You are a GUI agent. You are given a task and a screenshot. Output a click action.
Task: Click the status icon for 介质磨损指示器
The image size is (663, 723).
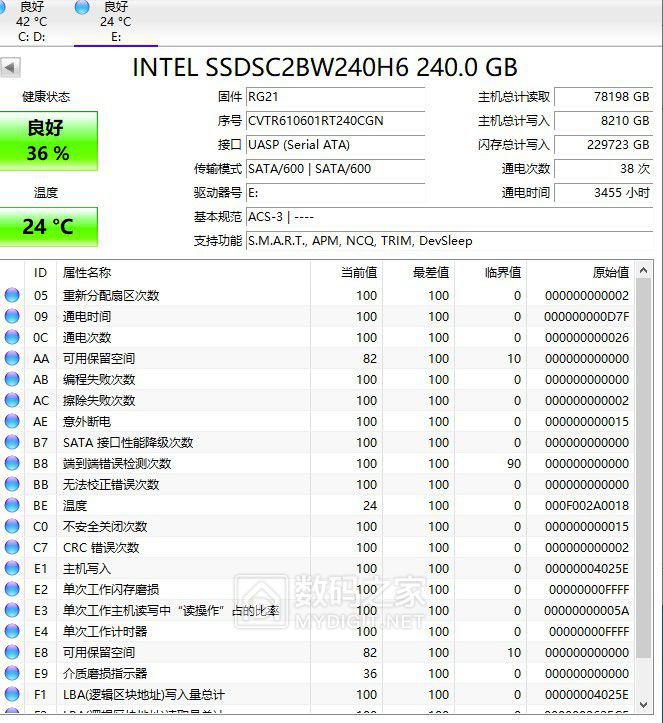(12, 673)
